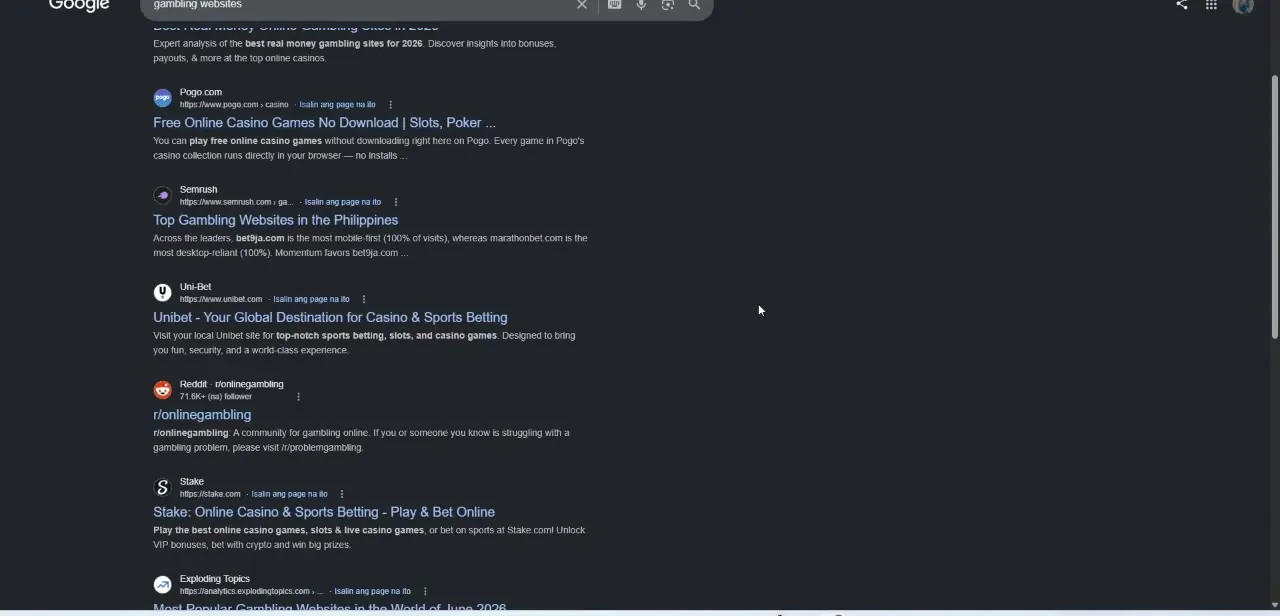Click the Stake favicon
The image size is (1280, 616).
[x=162, y=487]
